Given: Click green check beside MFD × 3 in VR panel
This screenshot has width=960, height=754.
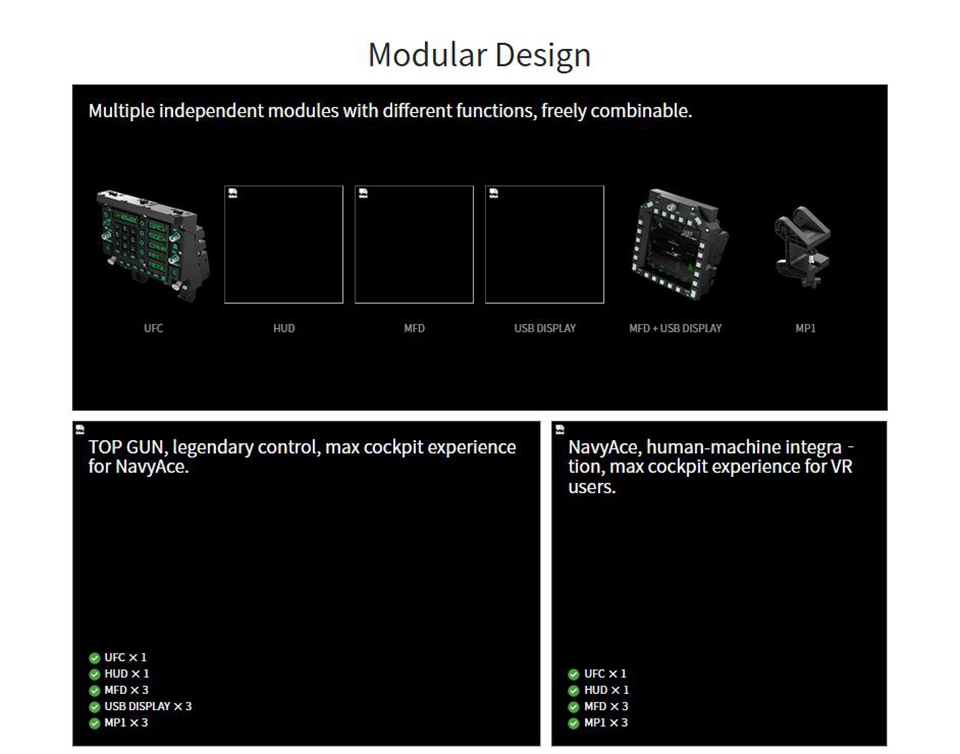Looking at the screenshot, I should 574,707.
